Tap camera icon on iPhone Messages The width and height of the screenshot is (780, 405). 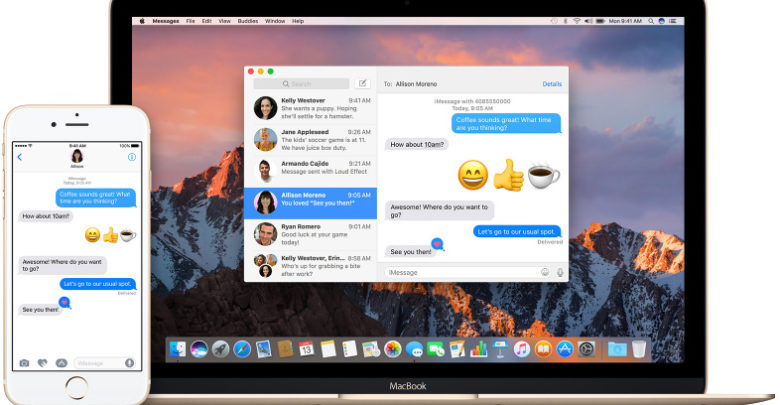[x=24, y=363]
